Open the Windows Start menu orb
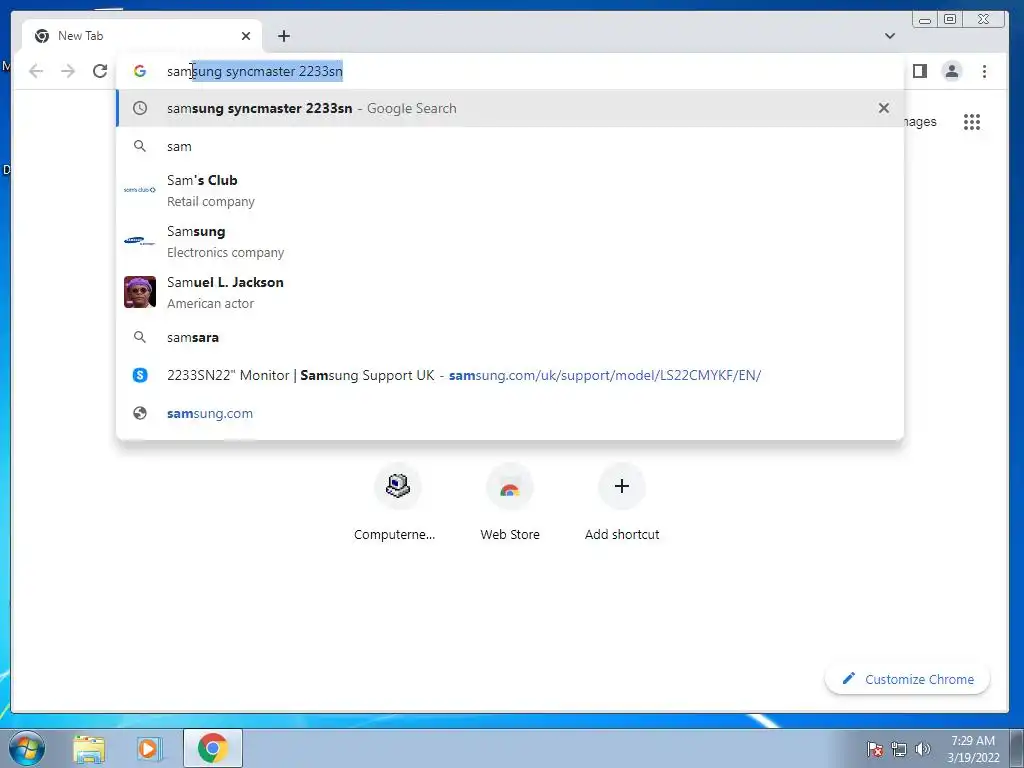 pyautogui.click(x=25, y=748)
